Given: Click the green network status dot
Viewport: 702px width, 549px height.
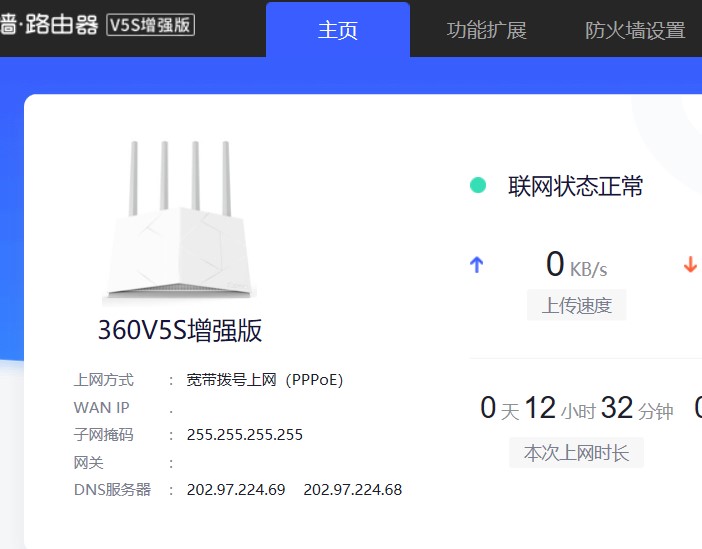Looking at the screenshot, I should click(x=478, y=185).
